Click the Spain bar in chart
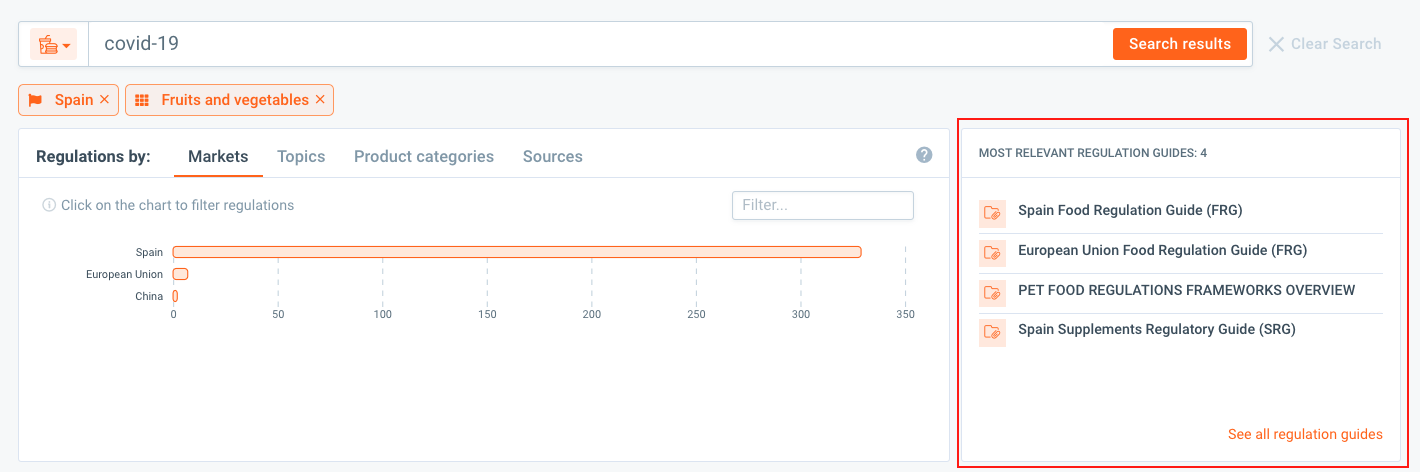This screenshot has width=1420, height=472. (x=517, y=252)
